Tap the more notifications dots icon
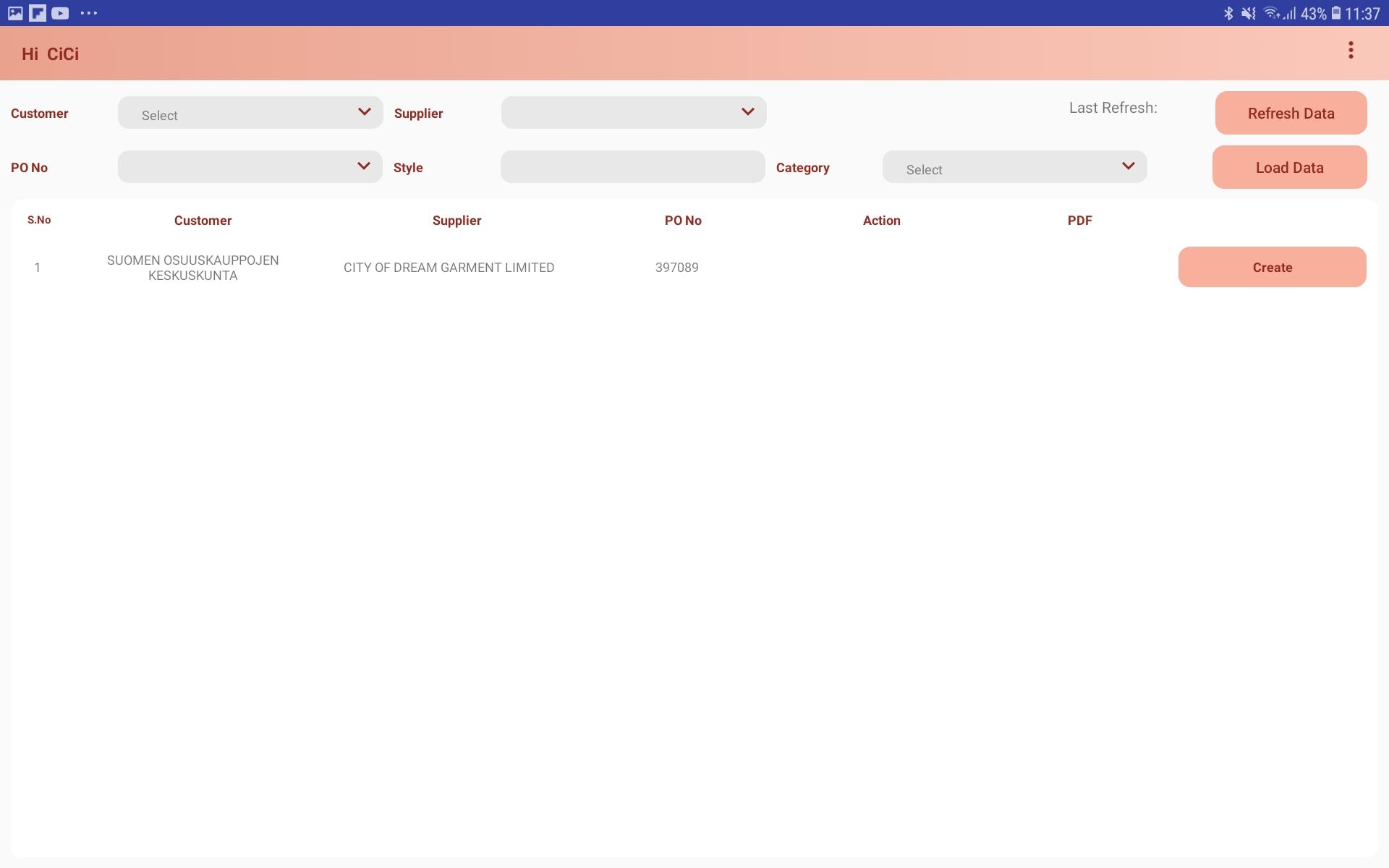Image resolution: width=1389 pixels, height=868 pixels. click(x=89, y=13)
